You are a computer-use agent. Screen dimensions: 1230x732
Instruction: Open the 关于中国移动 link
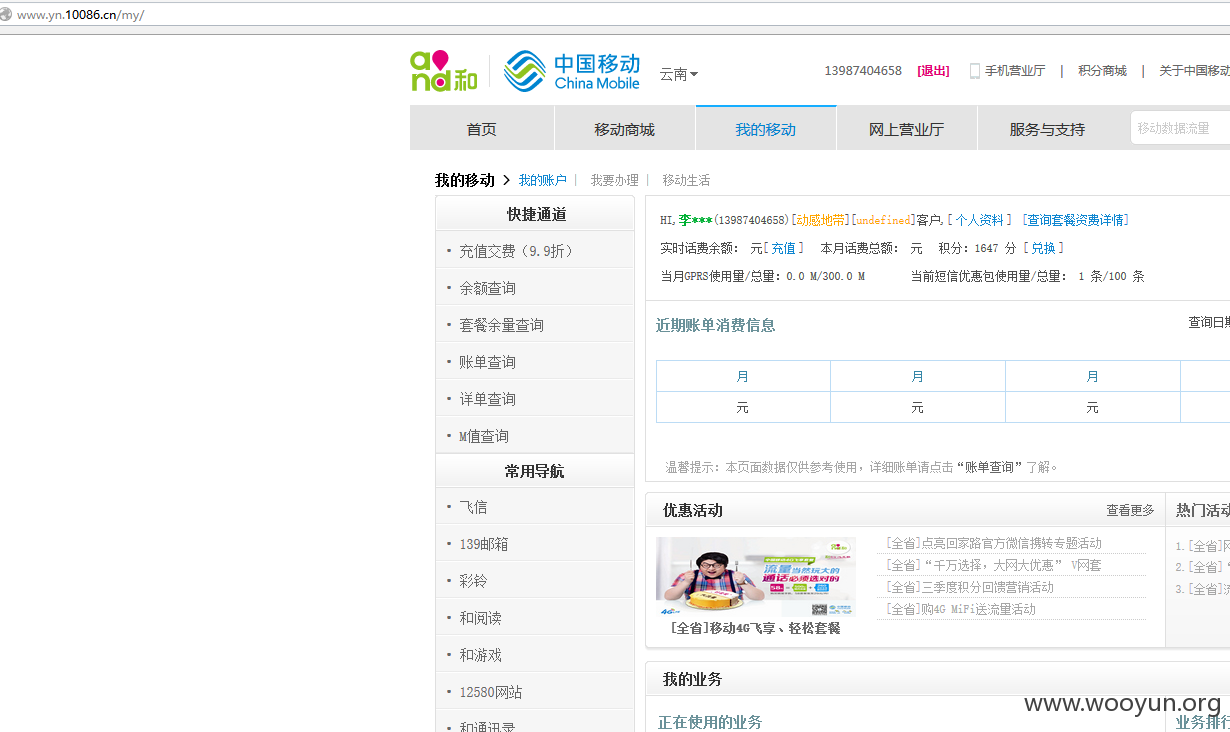(x=1194, y=71)
